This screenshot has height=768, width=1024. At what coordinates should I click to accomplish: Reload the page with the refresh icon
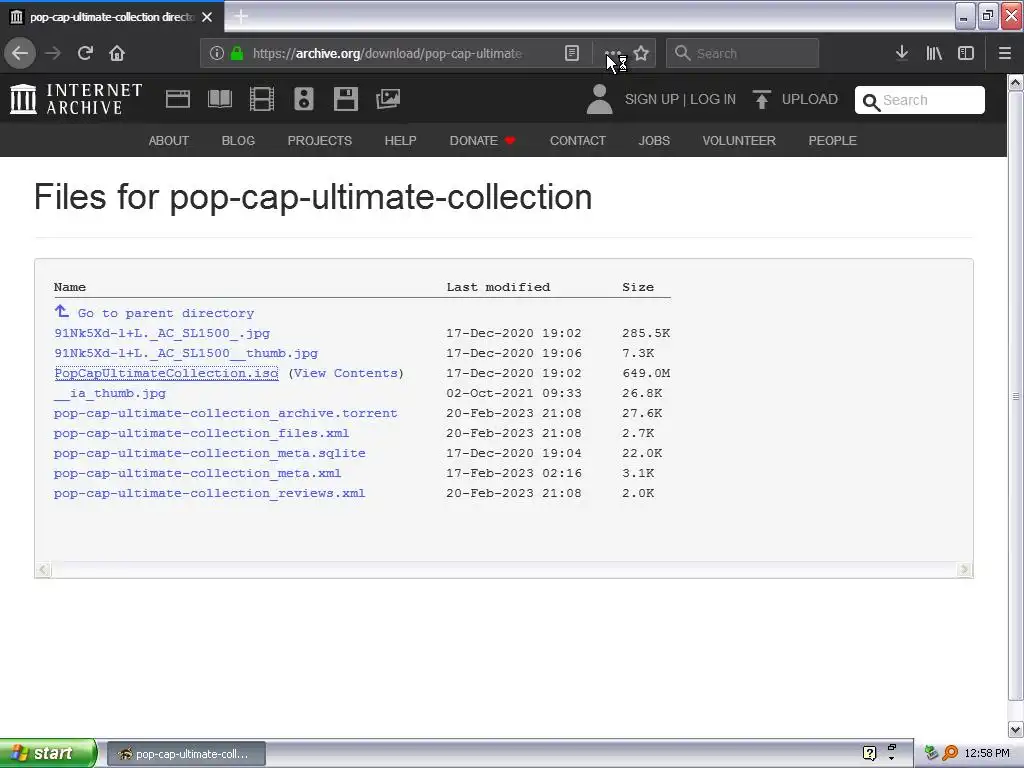(x=85, y=53)
